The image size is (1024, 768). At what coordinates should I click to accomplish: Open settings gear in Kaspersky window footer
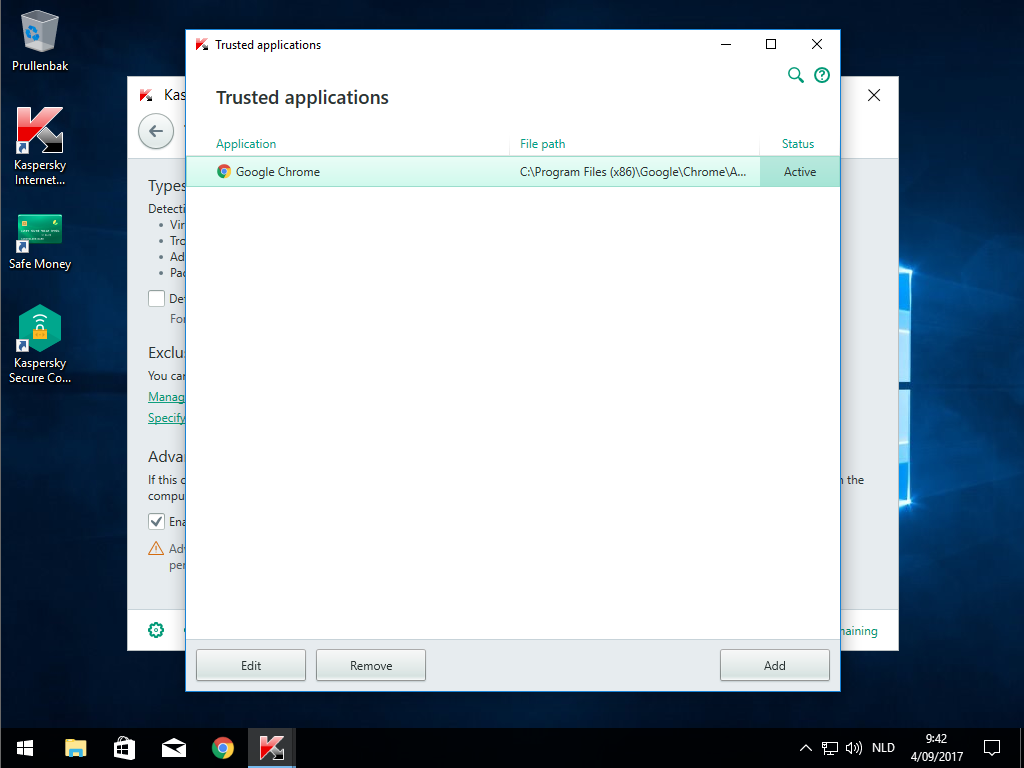tap(156, 630)
